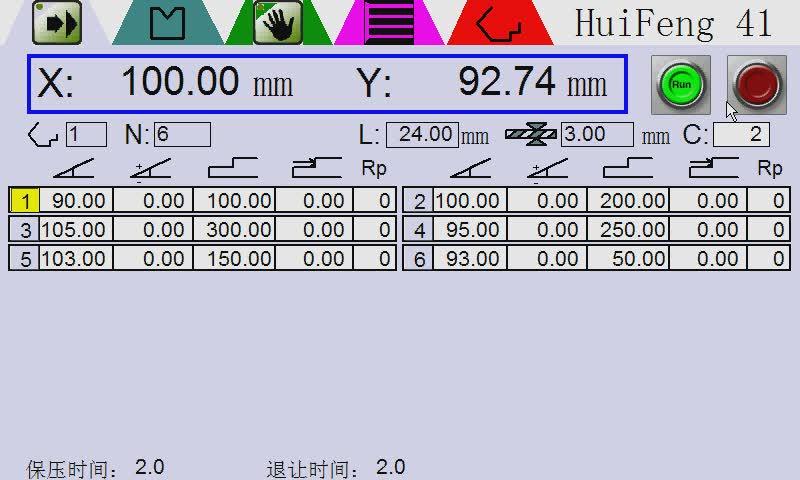Click step 6 angle cell 93.00

[469, 259]
